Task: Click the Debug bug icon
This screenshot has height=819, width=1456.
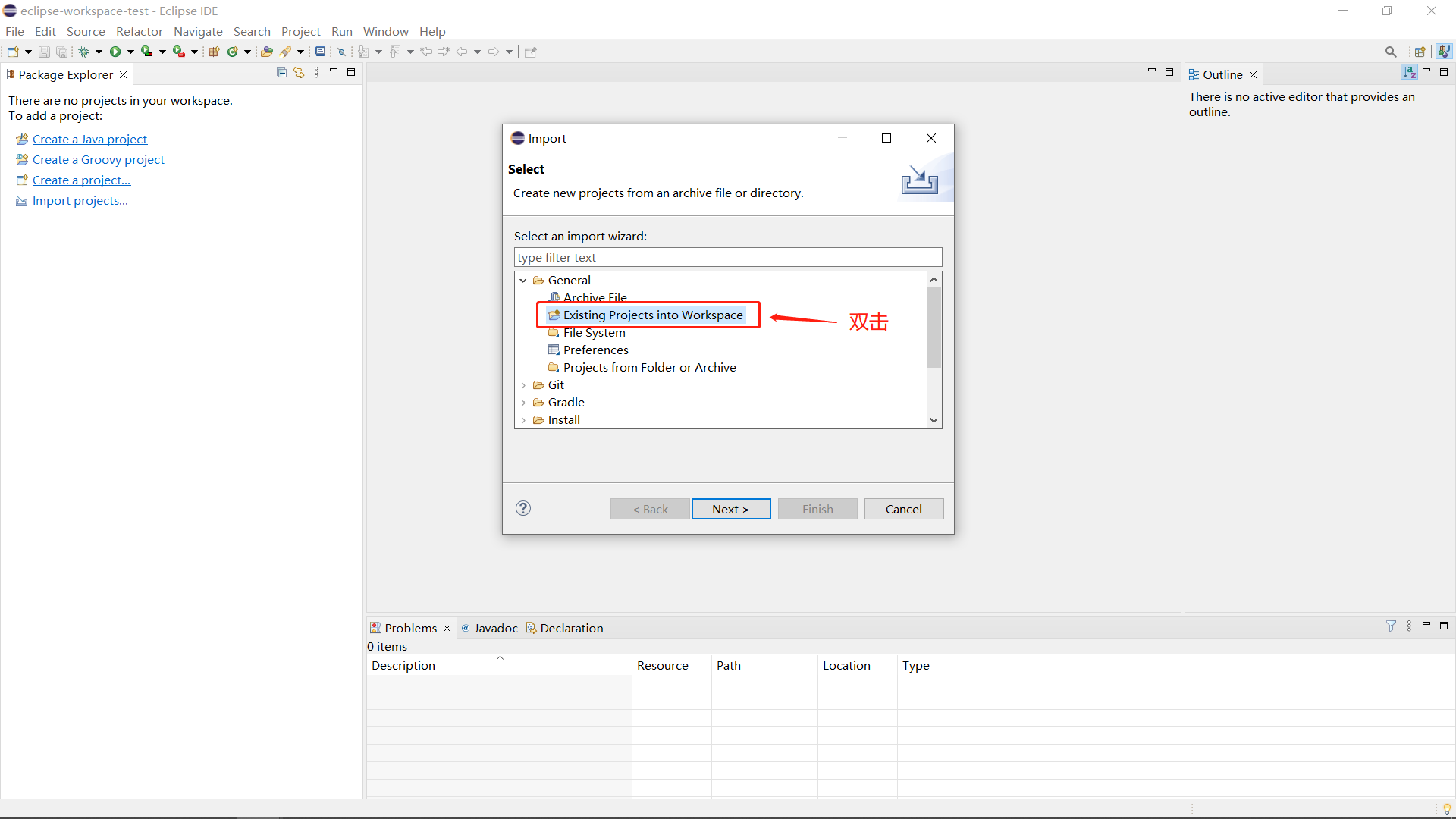Action: point(83,52)
